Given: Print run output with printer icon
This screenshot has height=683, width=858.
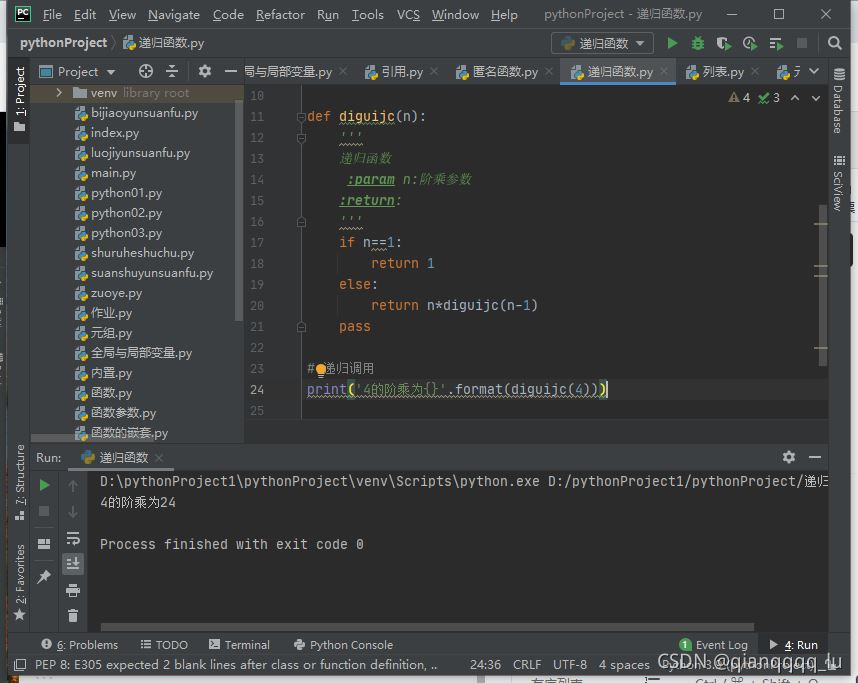Looking at the screenshot, I should (73, 590).
